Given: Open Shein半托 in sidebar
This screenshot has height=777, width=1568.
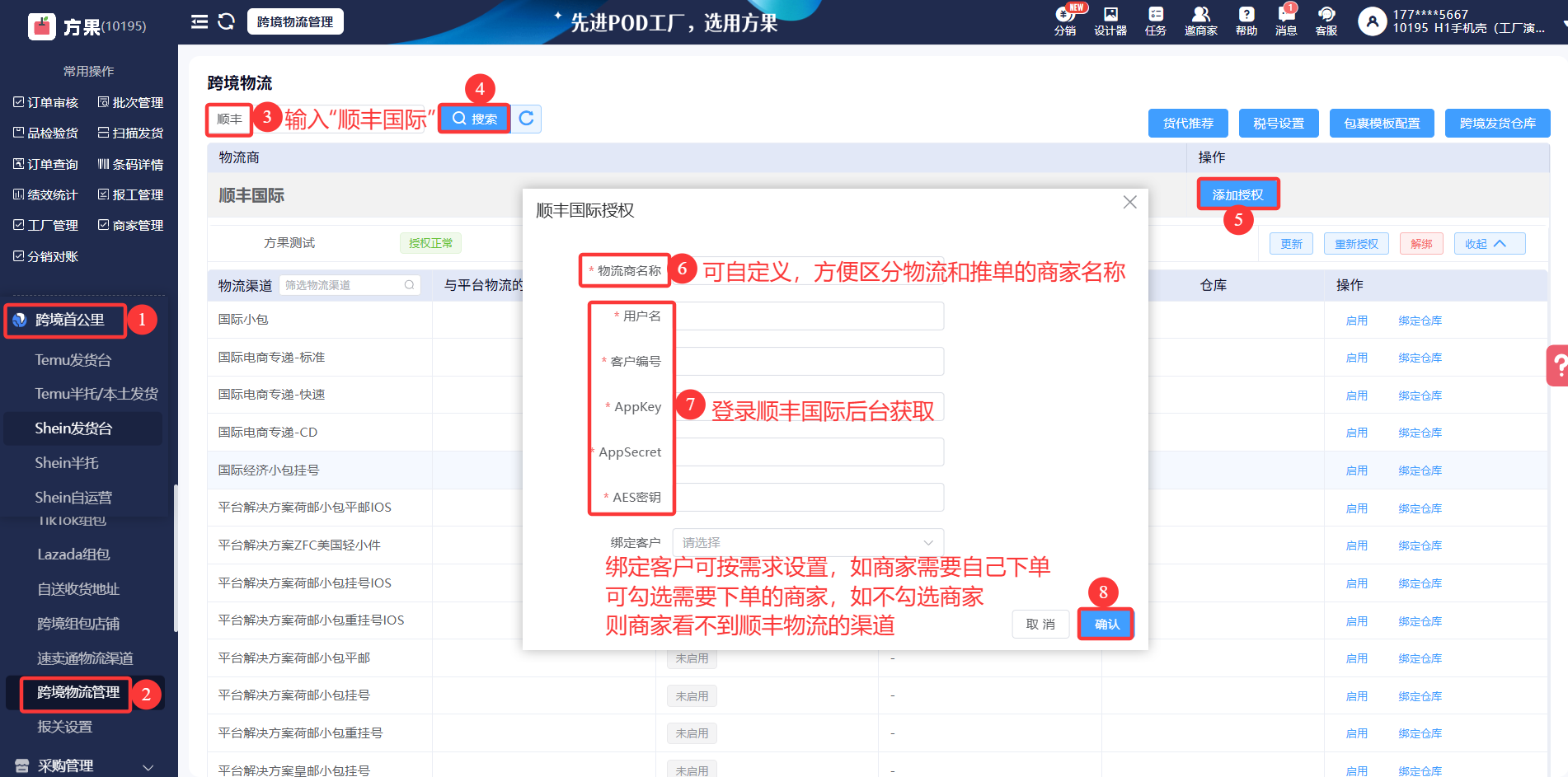Looking at the screenshot, I should pyautogui.click(x=67, y=463).
